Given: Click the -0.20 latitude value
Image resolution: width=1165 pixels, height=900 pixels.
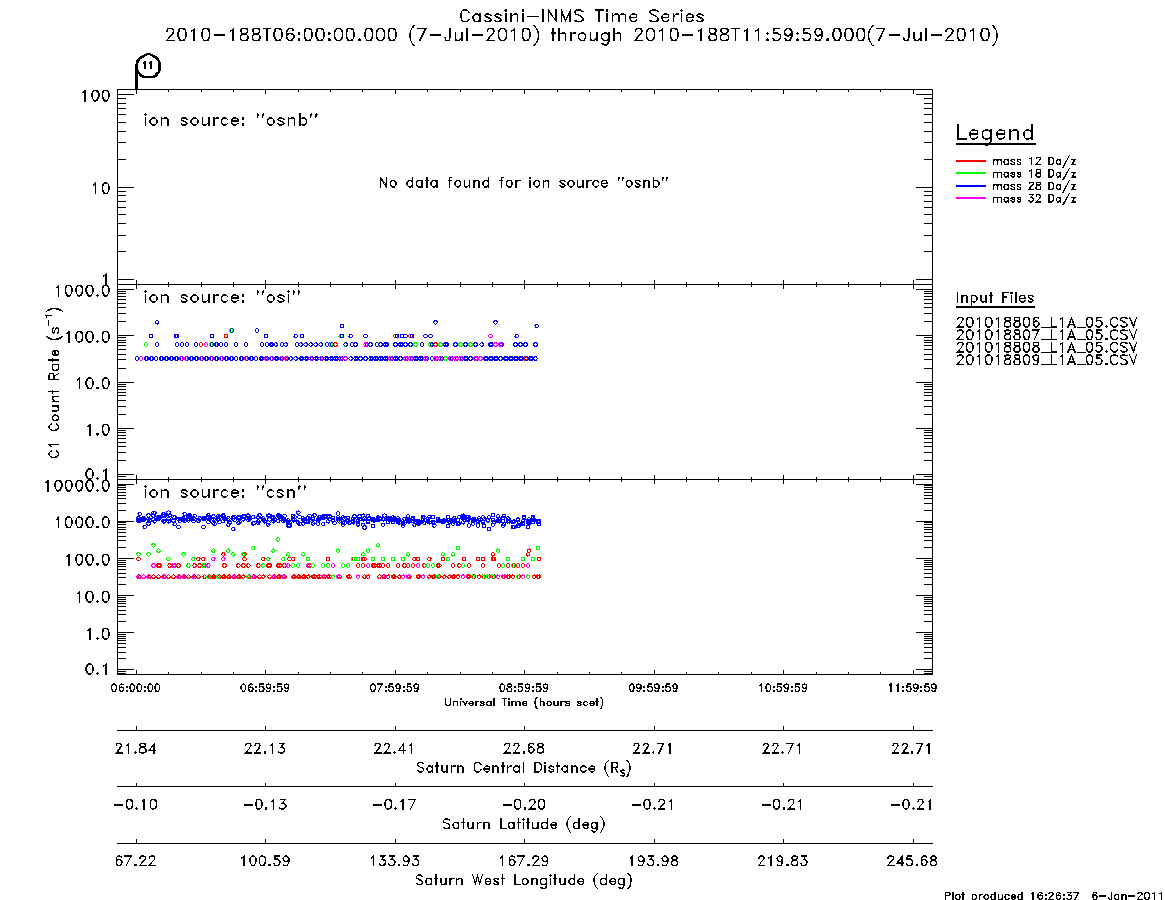Looking at the screenshot, I should 524,805.
